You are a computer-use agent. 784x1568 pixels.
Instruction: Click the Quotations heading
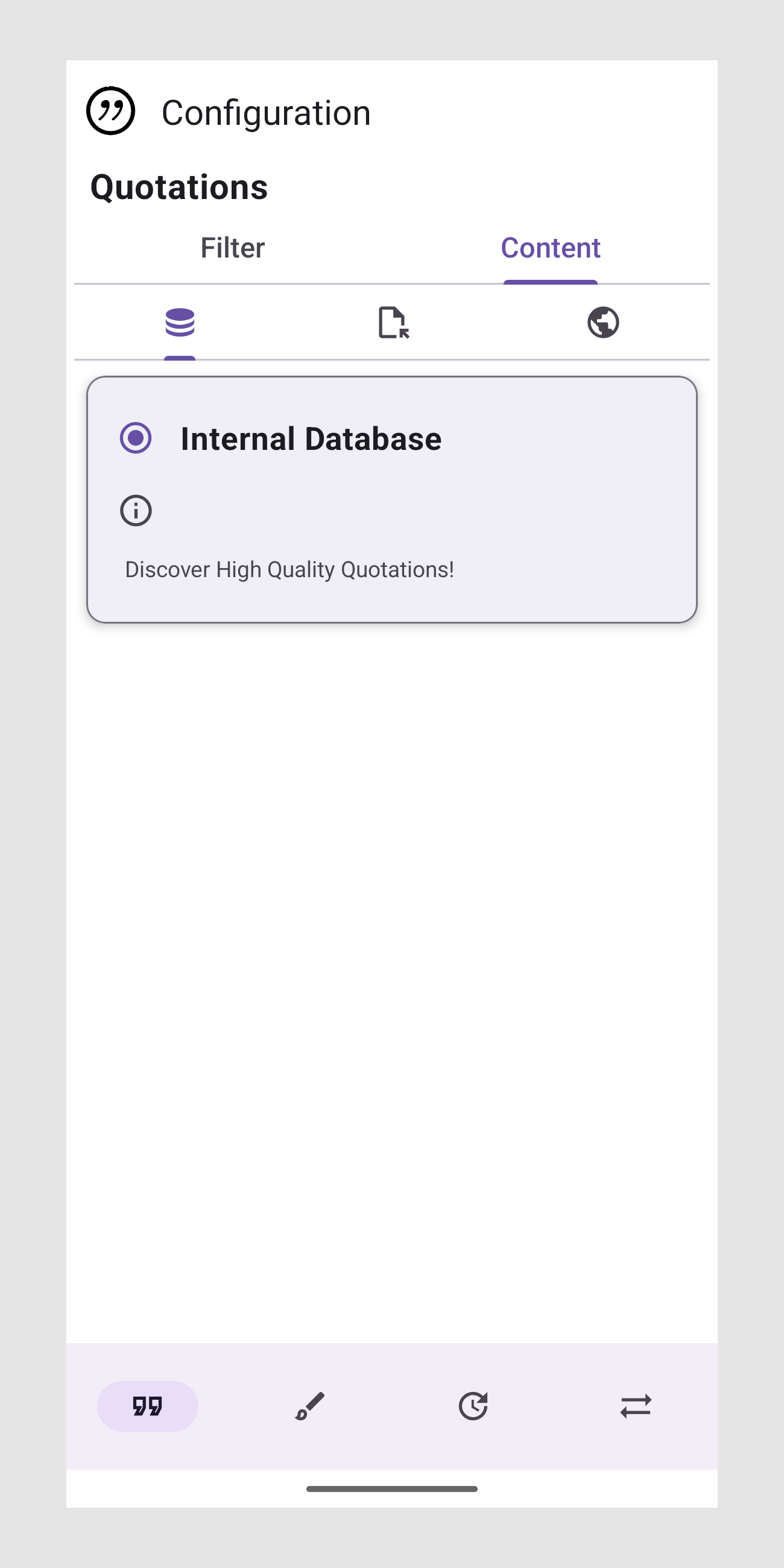pos(179,187)
